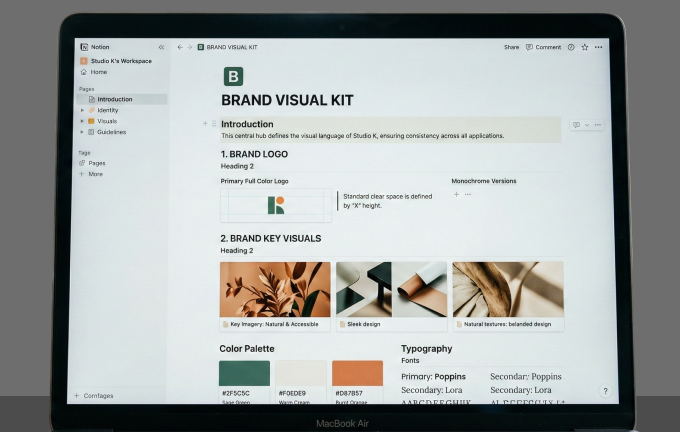
Task: Click the Sleek design caption page icon
Action: click(x=343, y=324)
